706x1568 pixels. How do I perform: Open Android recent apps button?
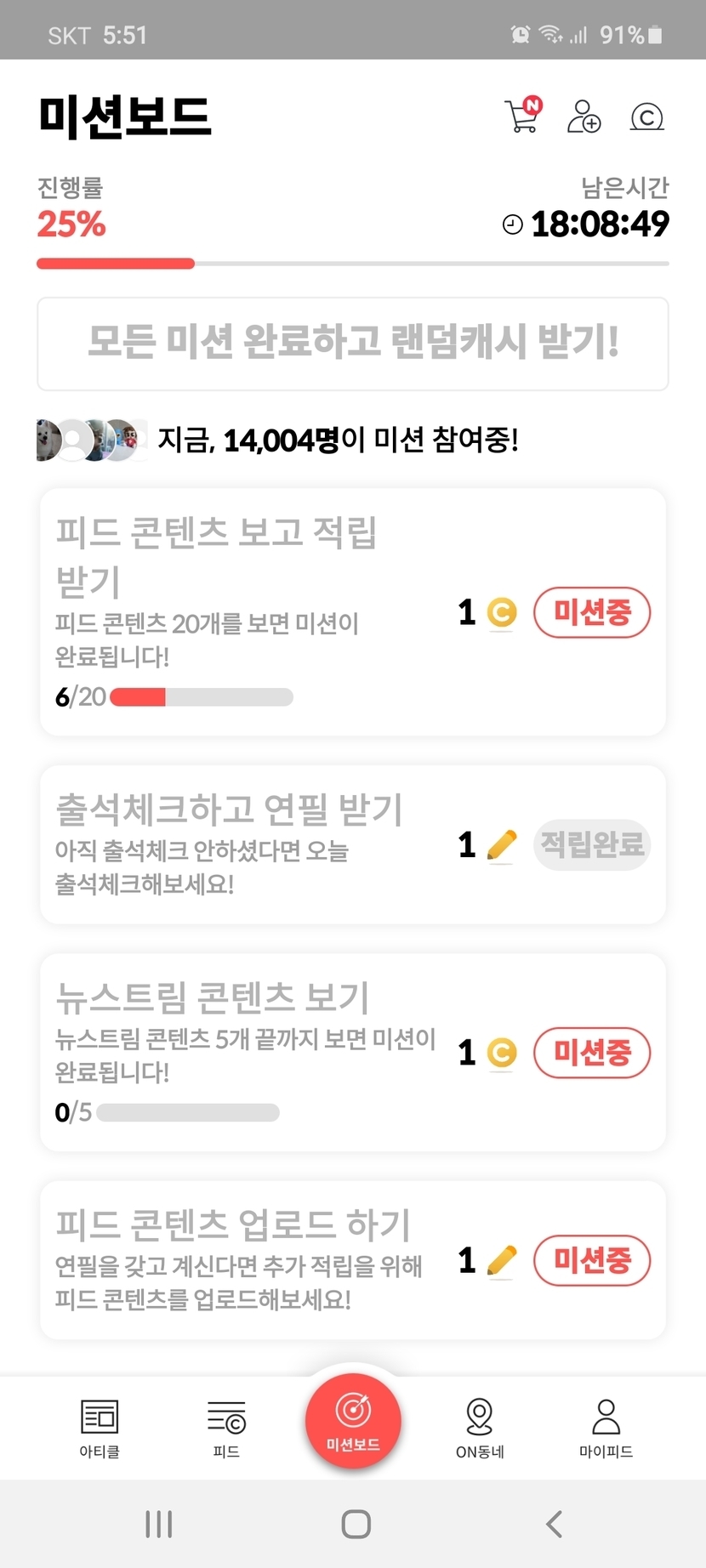pyautogui.click(x=159, y=1523)
